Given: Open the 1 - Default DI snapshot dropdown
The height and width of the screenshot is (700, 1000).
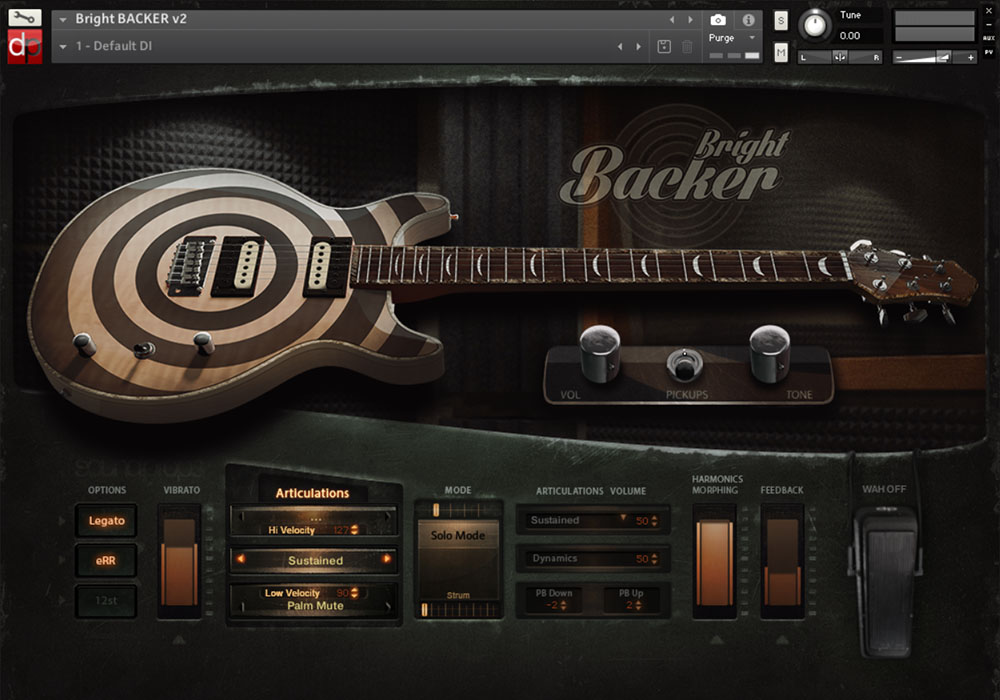Looking at the screenshot, I should (62, 47).
